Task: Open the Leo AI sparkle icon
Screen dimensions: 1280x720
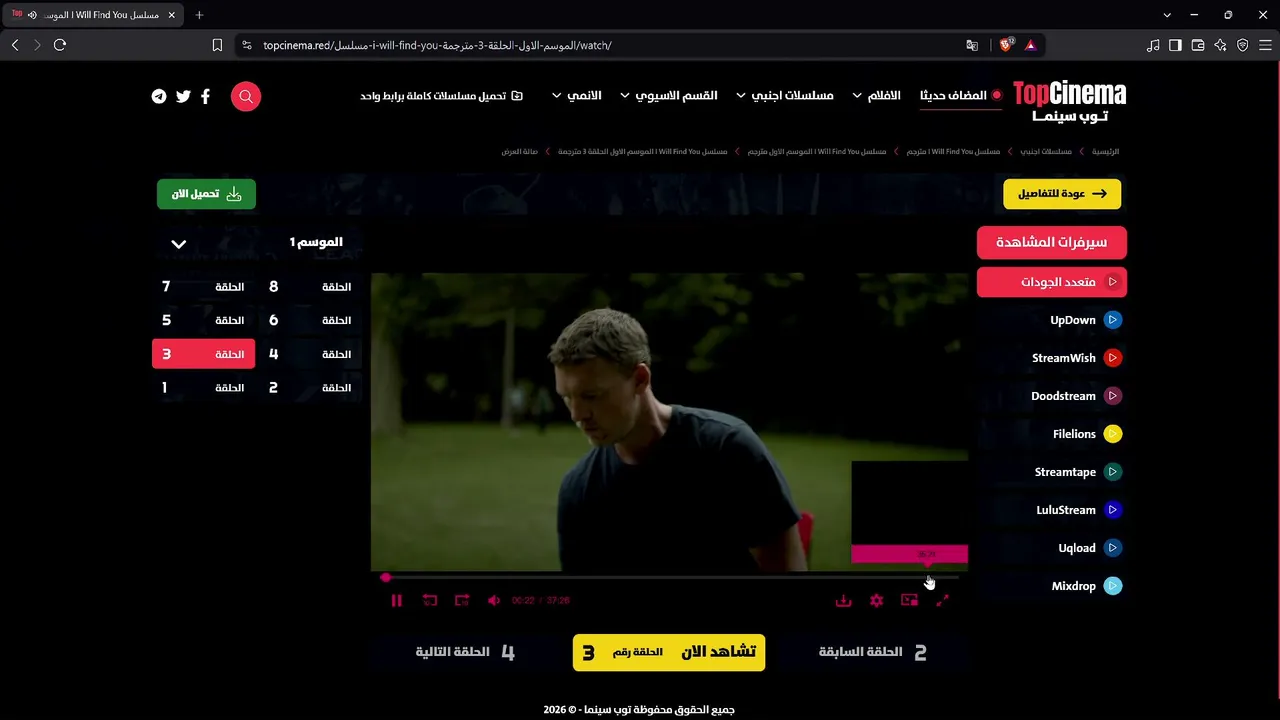Action: tap(1220, 45)
